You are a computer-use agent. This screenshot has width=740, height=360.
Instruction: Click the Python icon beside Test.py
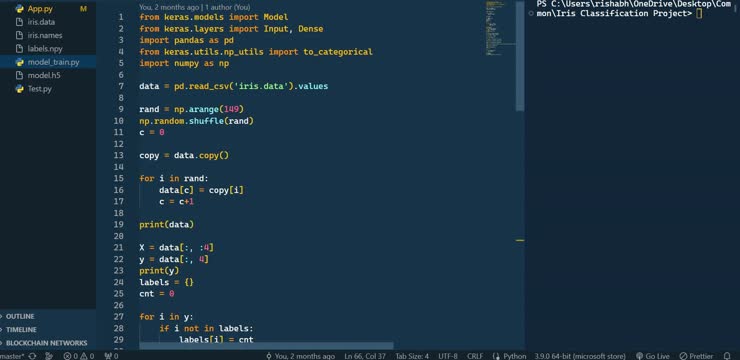tap(19, 89)
